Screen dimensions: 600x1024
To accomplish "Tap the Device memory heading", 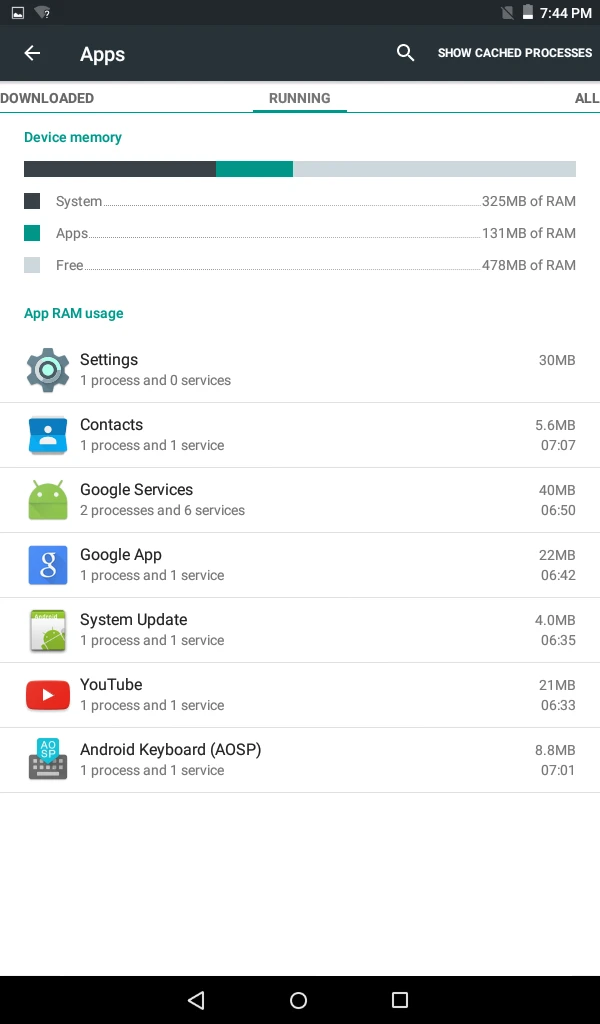I will coord(72,137).
